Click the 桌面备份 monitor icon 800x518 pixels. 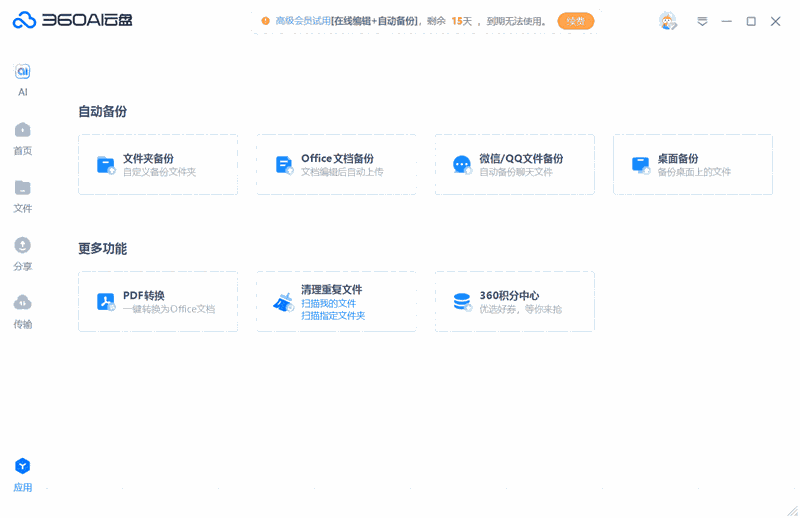(x=641, y=165)
